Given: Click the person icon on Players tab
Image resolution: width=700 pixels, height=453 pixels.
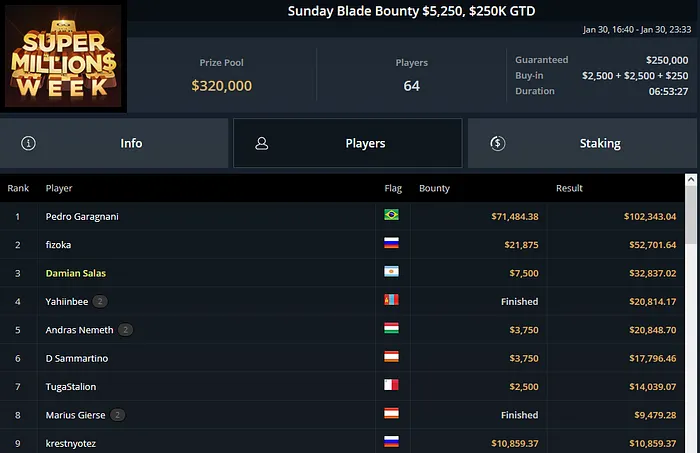Looking at the screenshot, I should coord(261,143).
